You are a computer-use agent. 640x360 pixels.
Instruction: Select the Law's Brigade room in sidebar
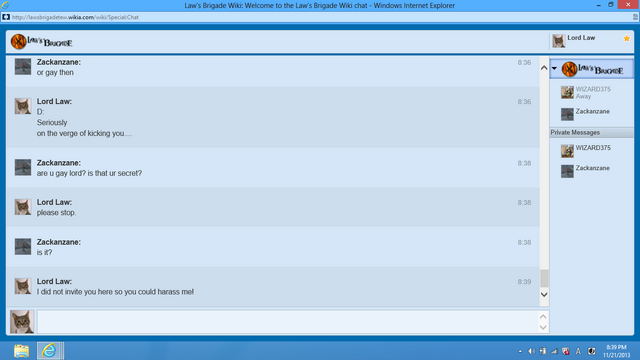click(592, 69)
